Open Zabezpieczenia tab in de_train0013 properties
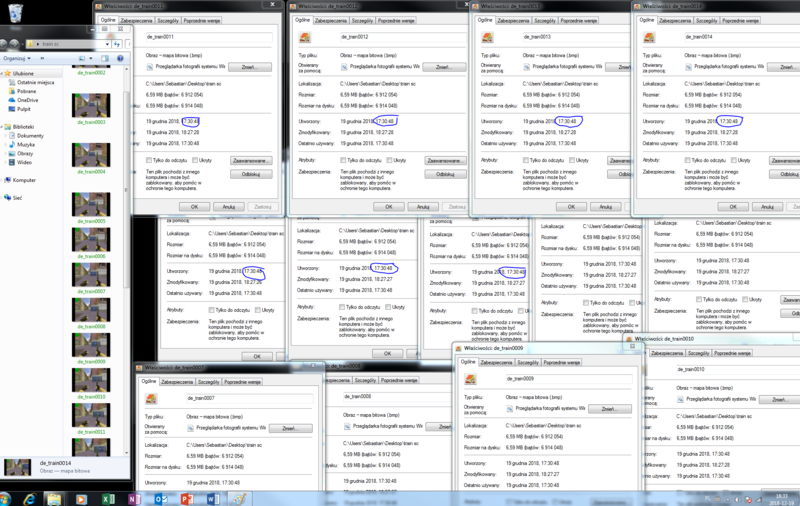 click(514, 20)
